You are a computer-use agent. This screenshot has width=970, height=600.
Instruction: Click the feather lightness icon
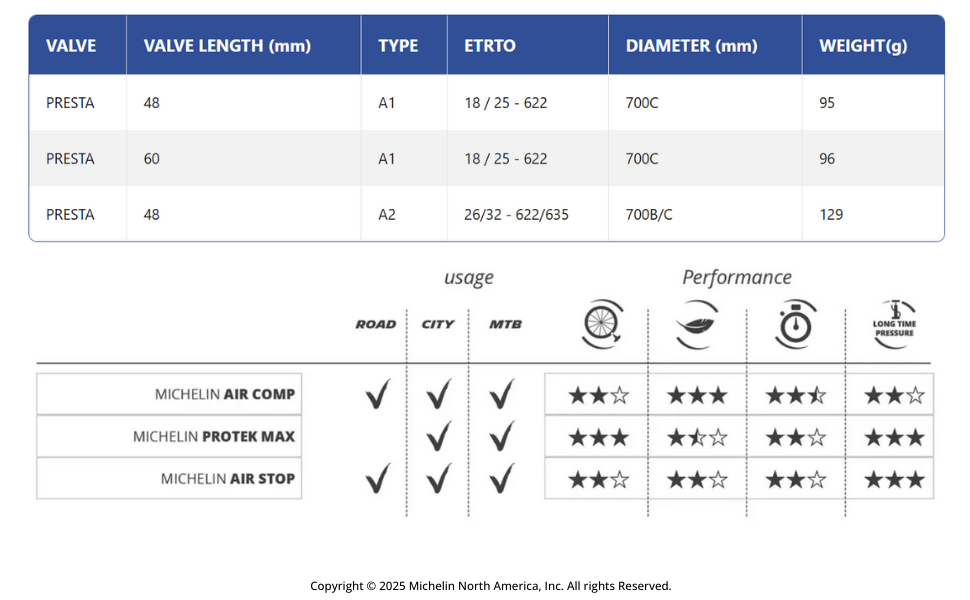coord(698,324)
